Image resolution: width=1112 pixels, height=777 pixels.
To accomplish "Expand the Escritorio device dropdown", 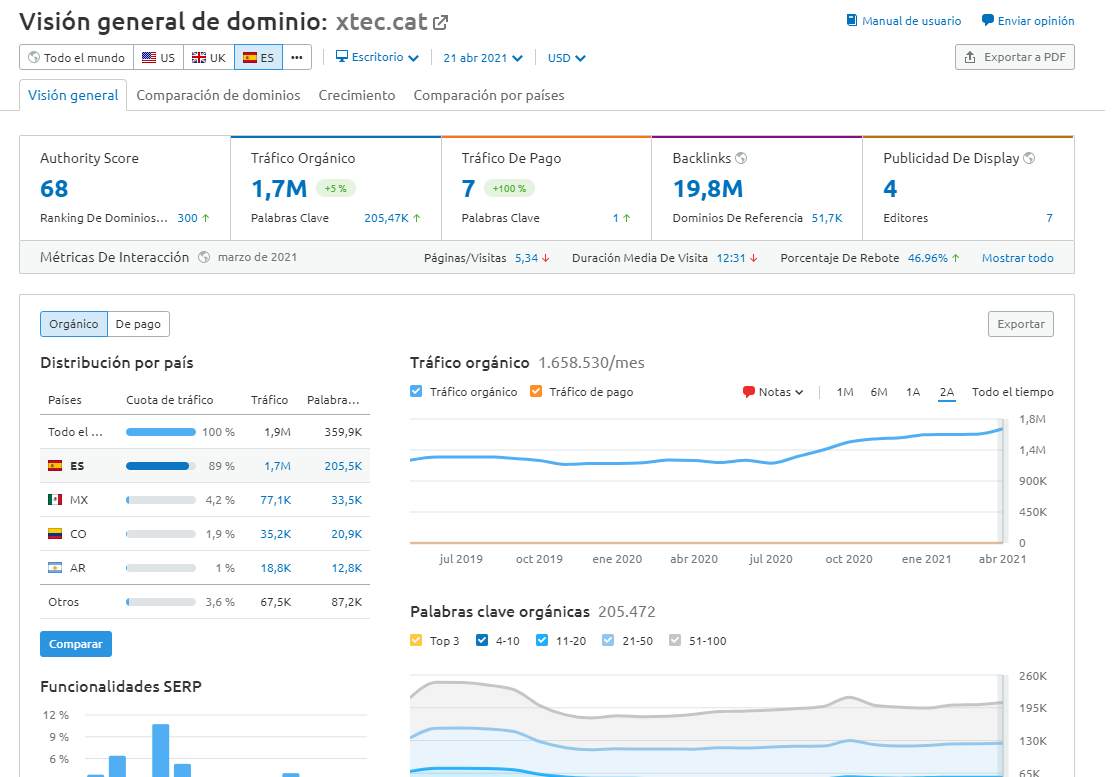I will coord(376,58).
